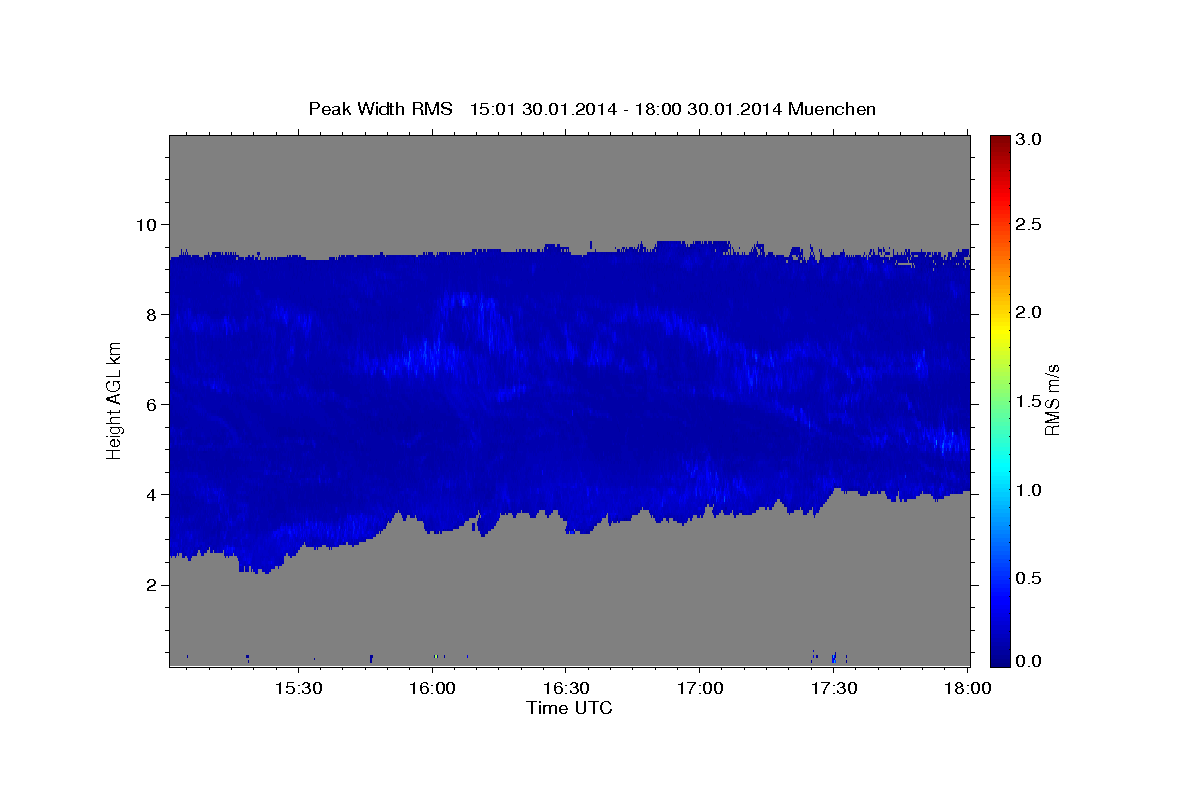Image resolution: width=1200 pixels, height=800 pixels.
Task: Click the 'RMS m/s' colorbar label
Action: tap(1052, 400)
